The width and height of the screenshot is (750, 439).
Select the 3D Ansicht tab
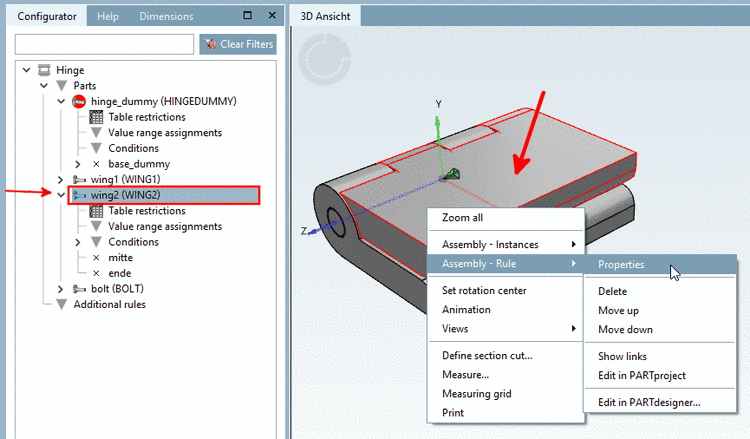[325, 16]
